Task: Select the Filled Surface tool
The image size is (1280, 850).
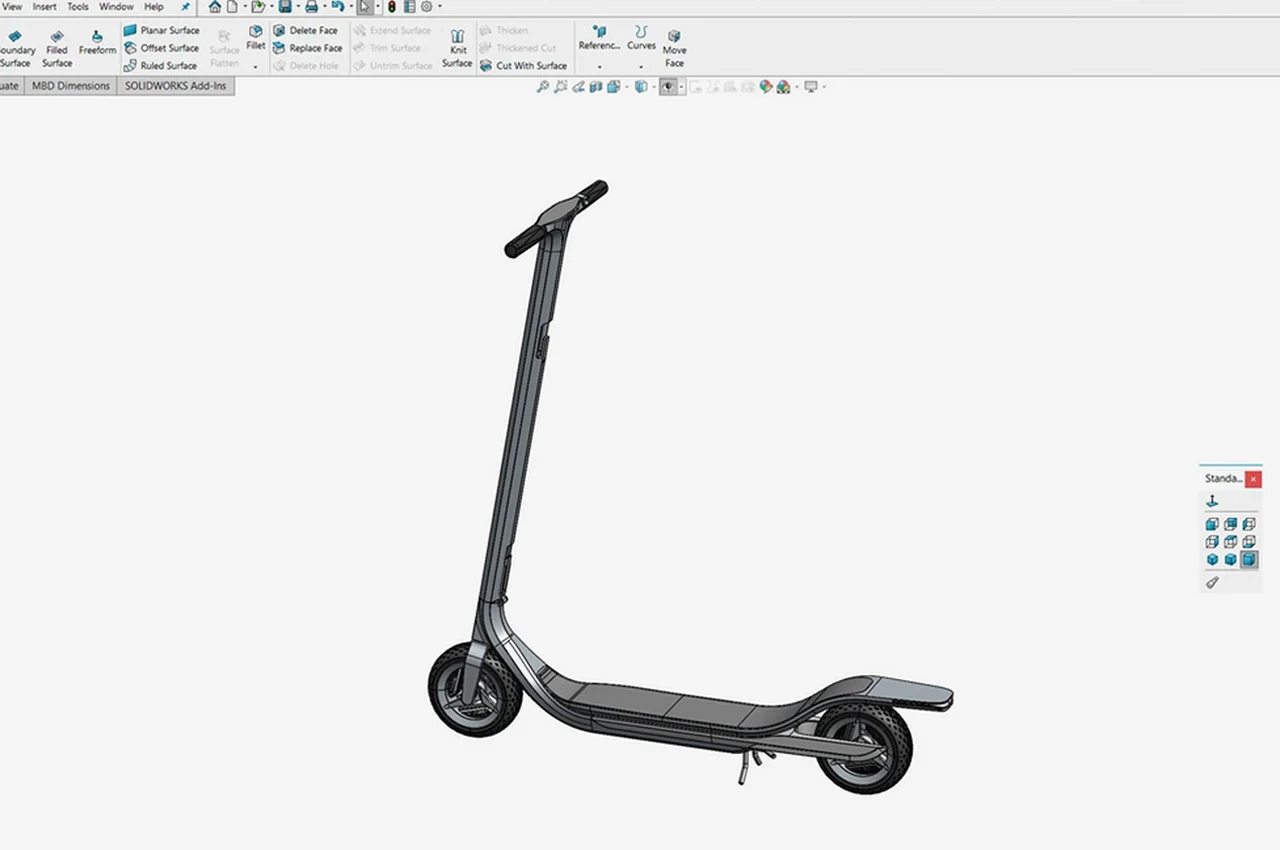Action: (57, 44)
